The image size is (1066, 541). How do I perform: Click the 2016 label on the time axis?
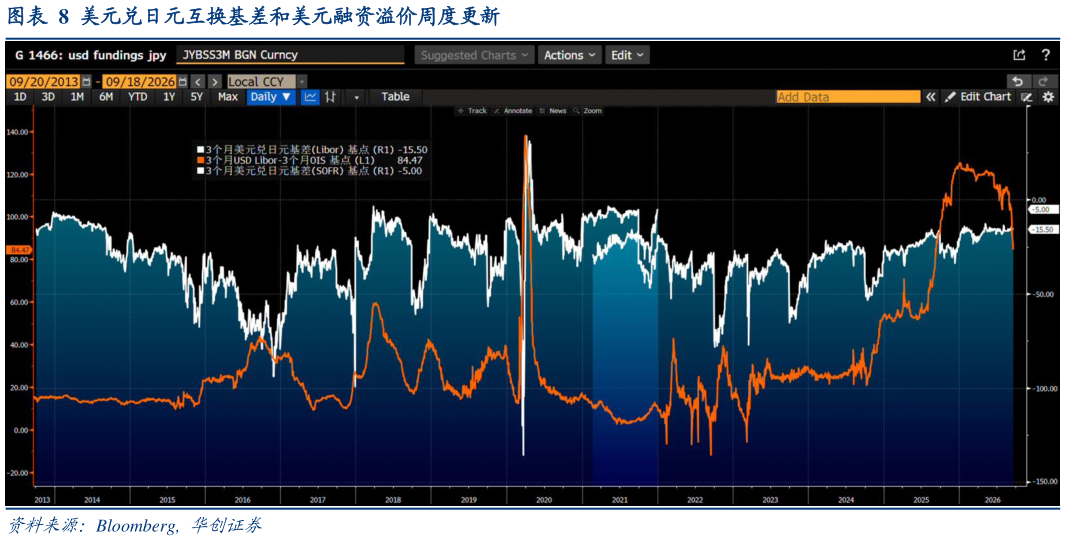pyautogui.click(x=243, y=500)
